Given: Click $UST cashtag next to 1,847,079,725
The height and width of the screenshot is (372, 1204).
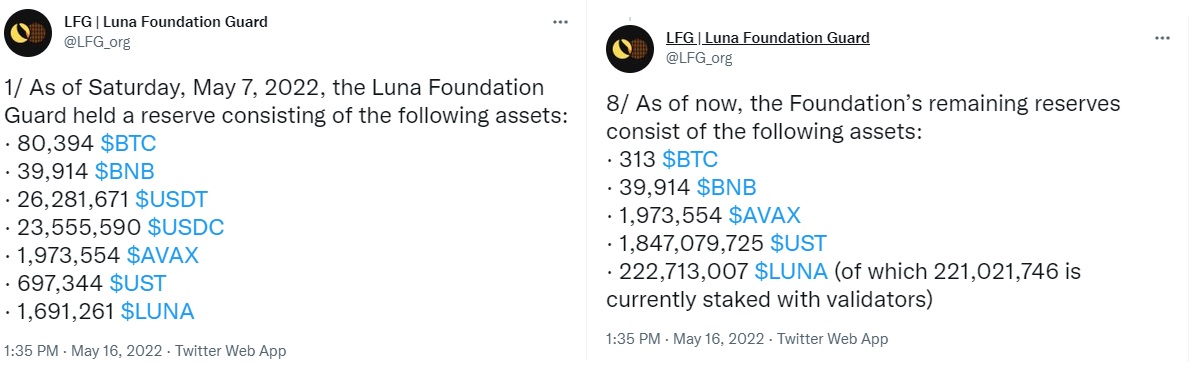Looking at the screenshot, I should 798,243.
